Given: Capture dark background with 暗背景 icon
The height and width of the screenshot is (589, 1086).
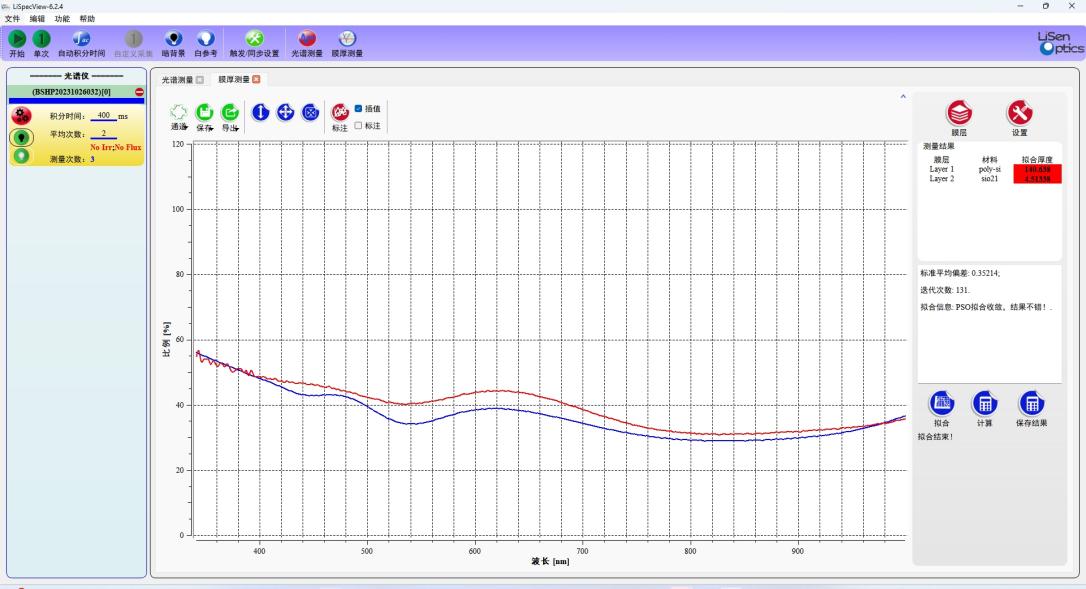Looking at the screenshot, I should [173, 39].
